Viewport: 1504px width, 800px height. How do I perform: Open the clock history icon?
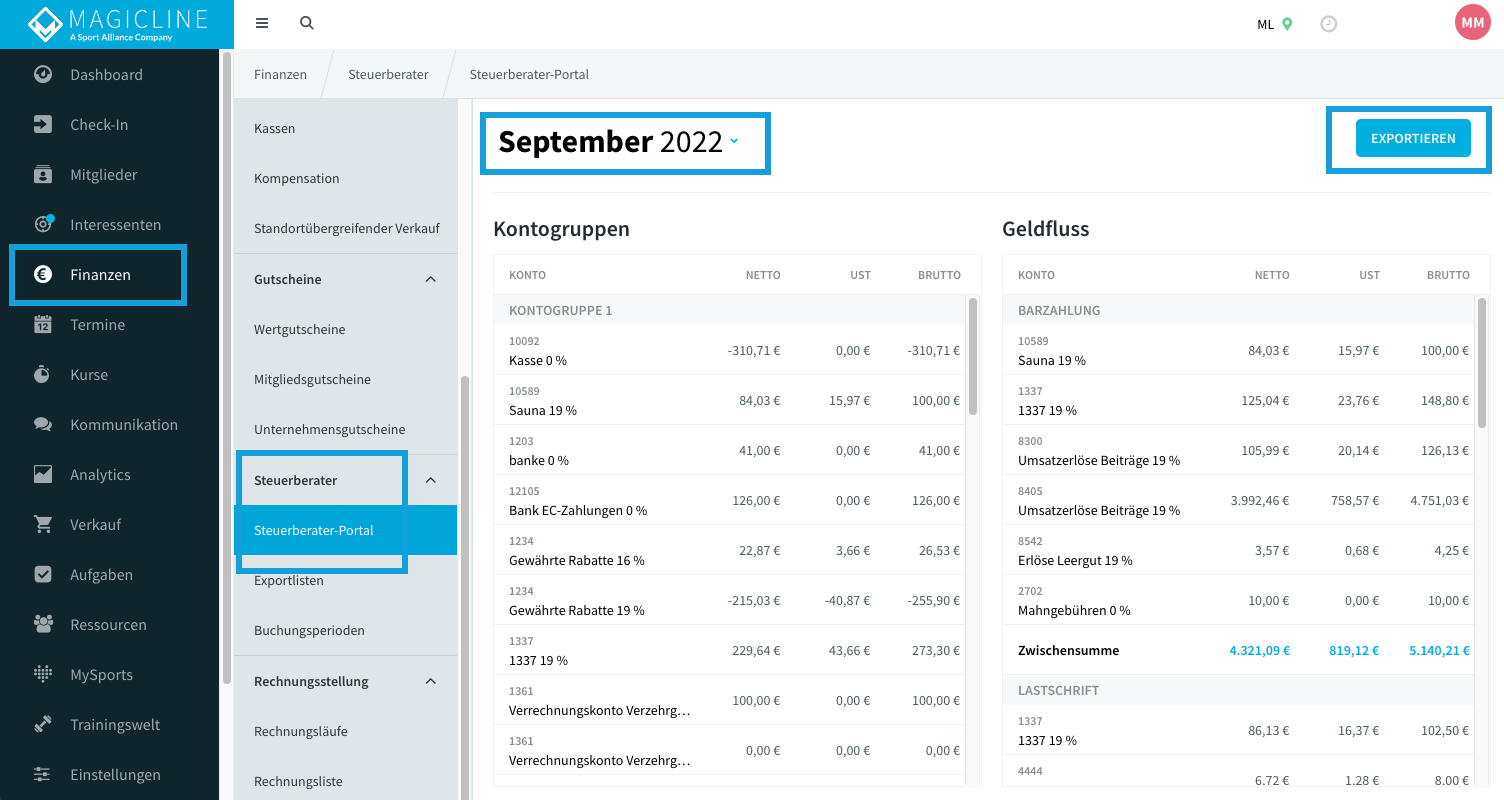tap(1329, 23)
